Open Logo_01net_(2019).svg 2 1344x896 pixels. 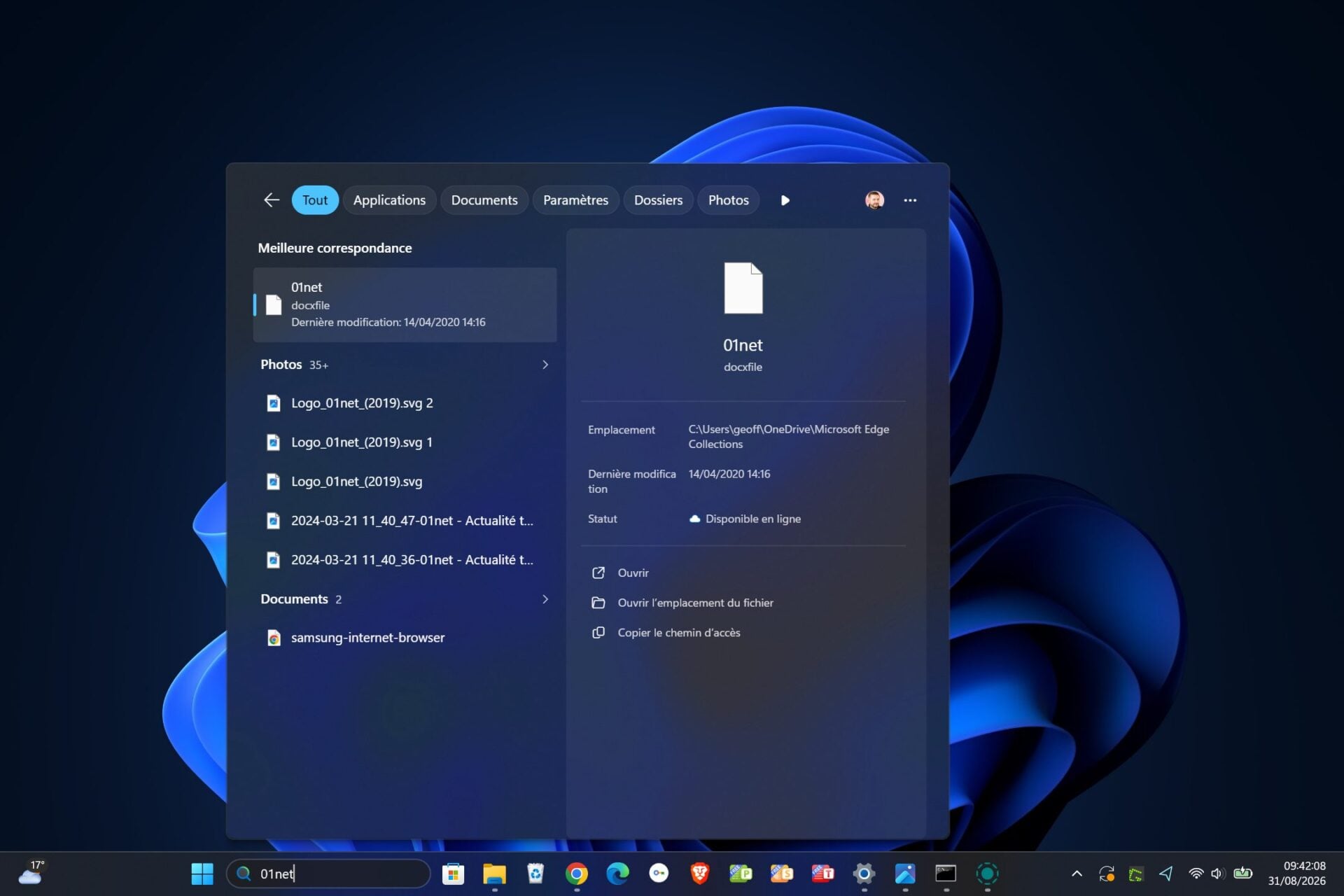point(405,403)
